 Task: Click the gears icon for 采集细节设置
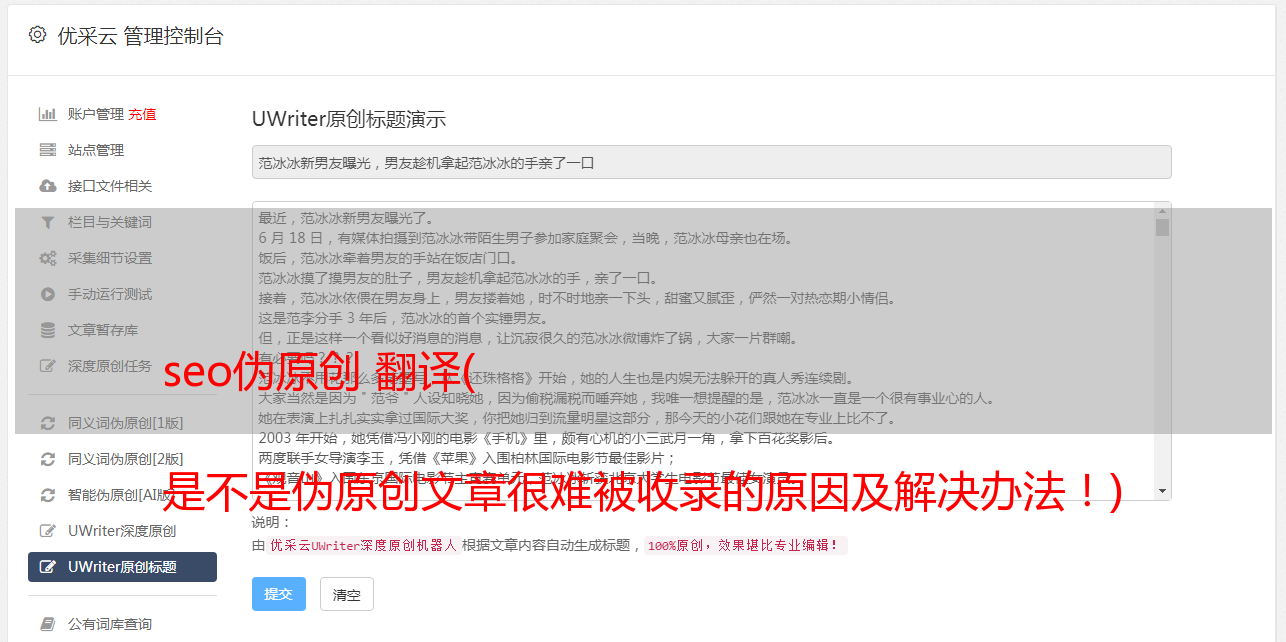tap(47, 258)
